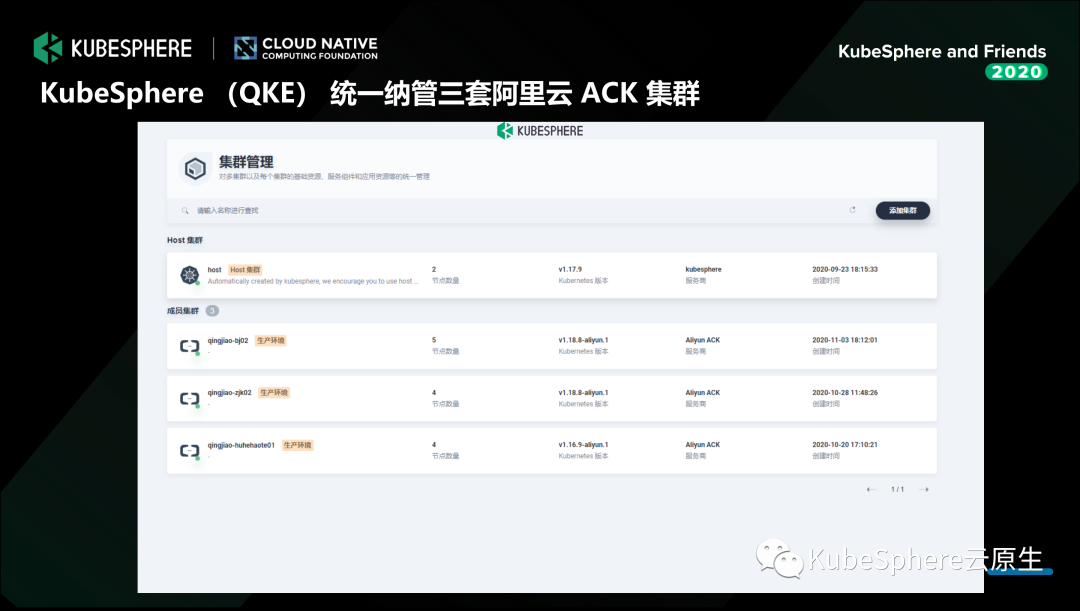Open the qingjiao-bj02 cluster
The height and width of the screenshot is (611, 1080).
pyautogui.click(x=552, y=346)
